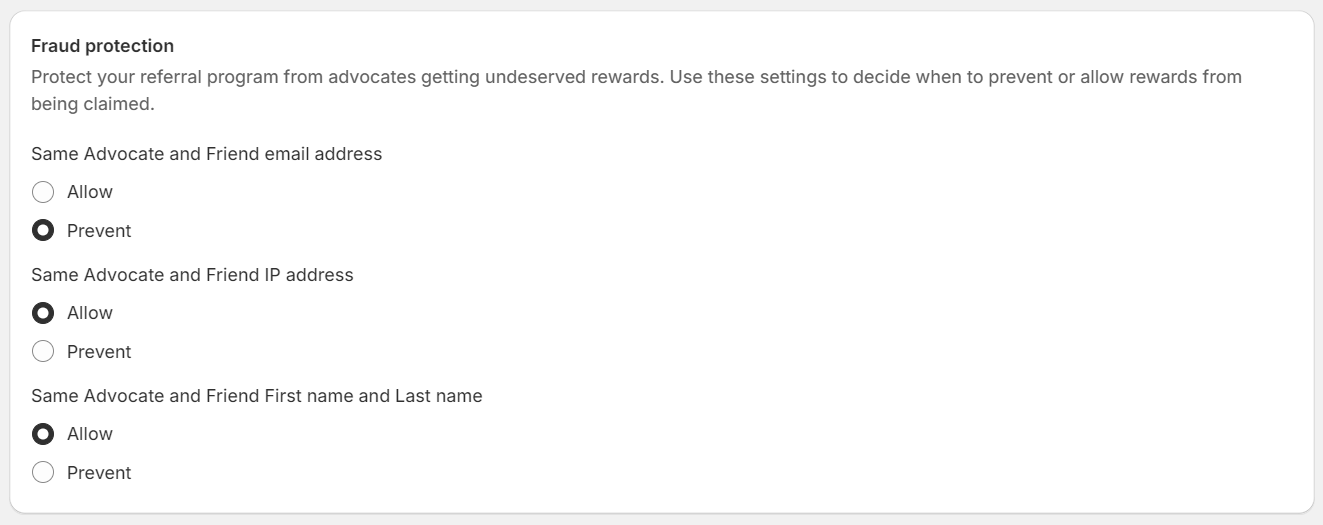
Task: Click "Allow" label text under First and Last name
Action: tap(90, 434)
